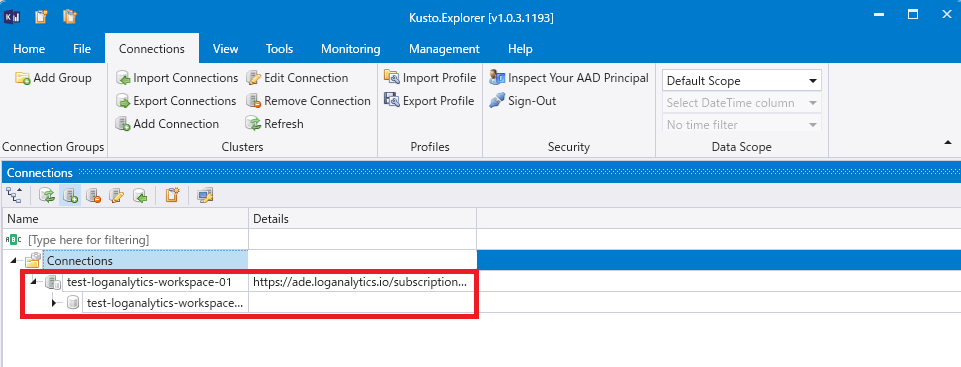Click tree hierarchy icon in panel toolbar
The height and width of the screenshot is (367, 961).
pyautogui.click(x=13, y=195)
